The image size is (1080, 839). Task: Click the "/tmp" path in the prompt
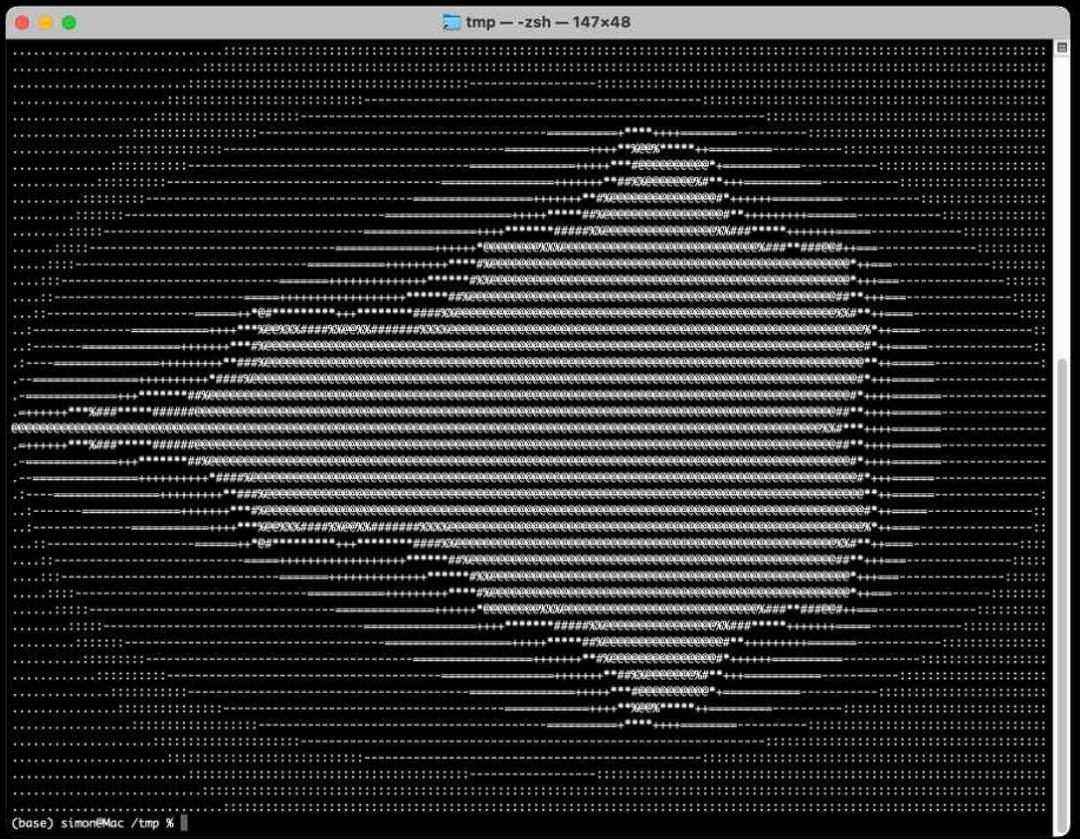(146, 822)
